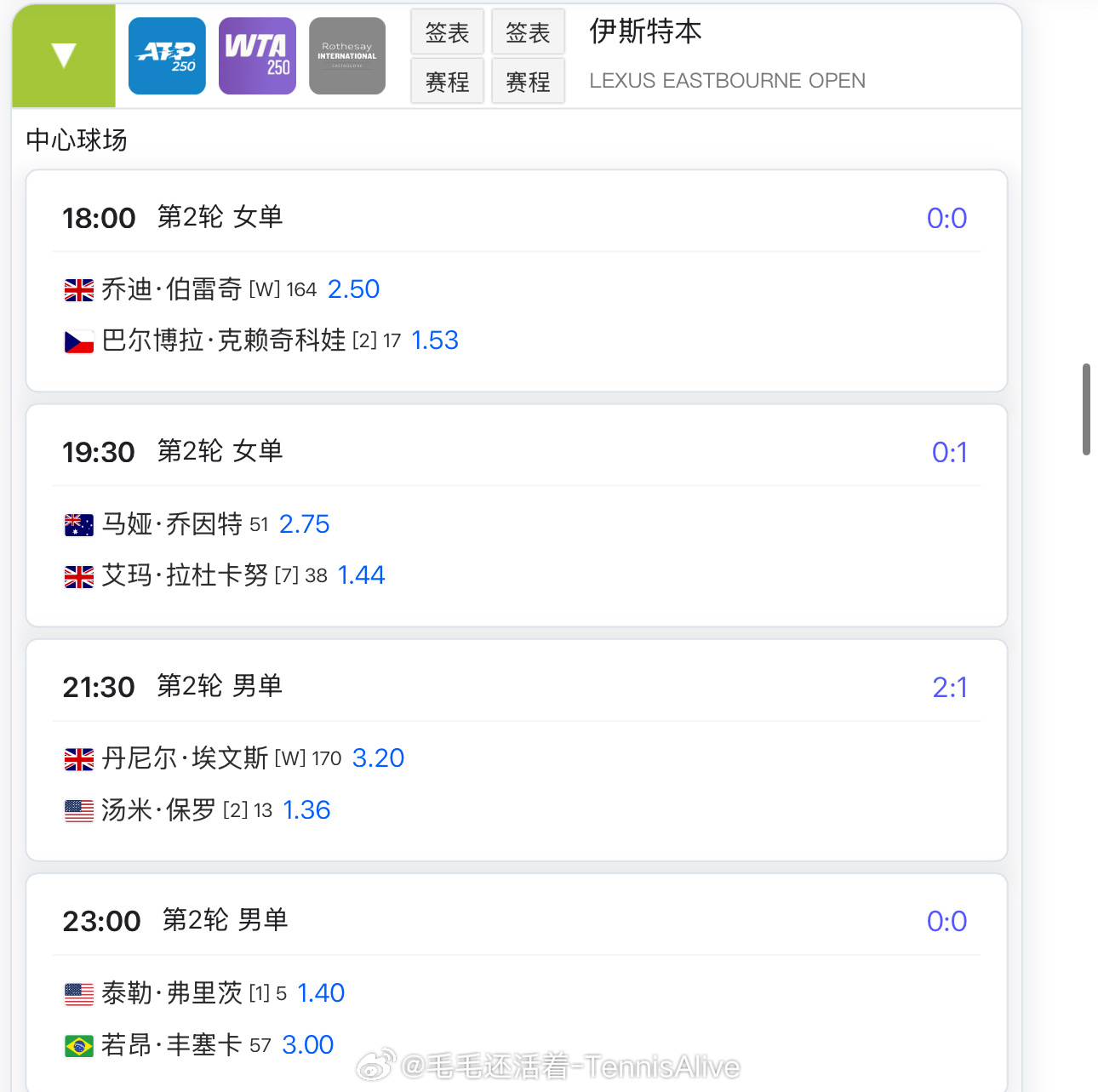1098x1092 pixels.
Task: Click odds 1.44
Action: (362, 575)
